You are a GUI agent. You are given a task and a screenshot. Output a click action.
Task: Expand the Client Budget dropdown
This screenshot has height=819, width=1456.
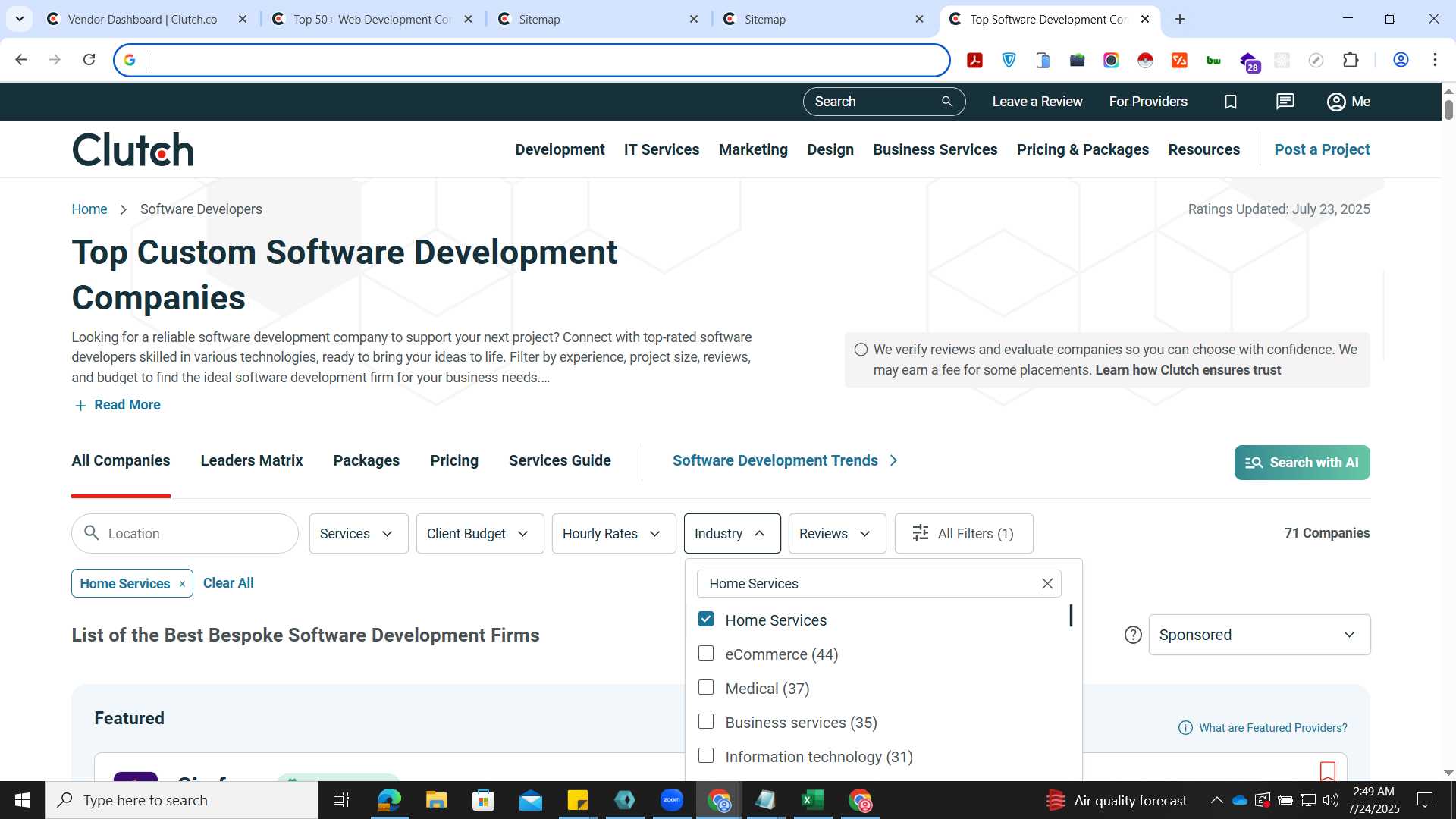pos(480,533)
